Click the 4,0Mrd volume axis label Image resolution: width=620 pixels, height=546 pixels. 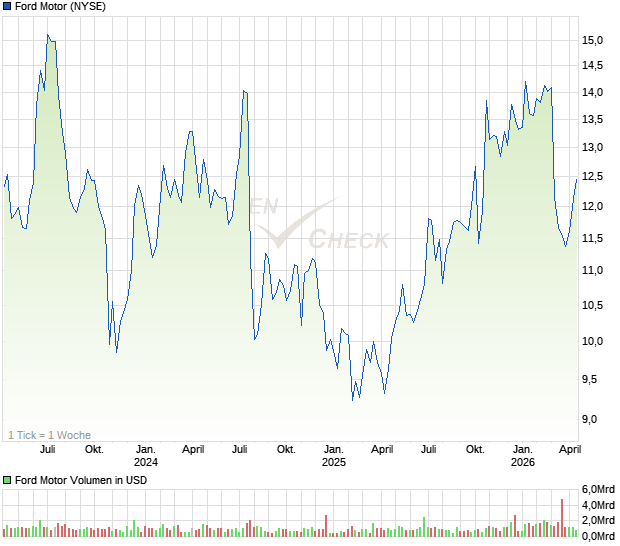point(598,505)
